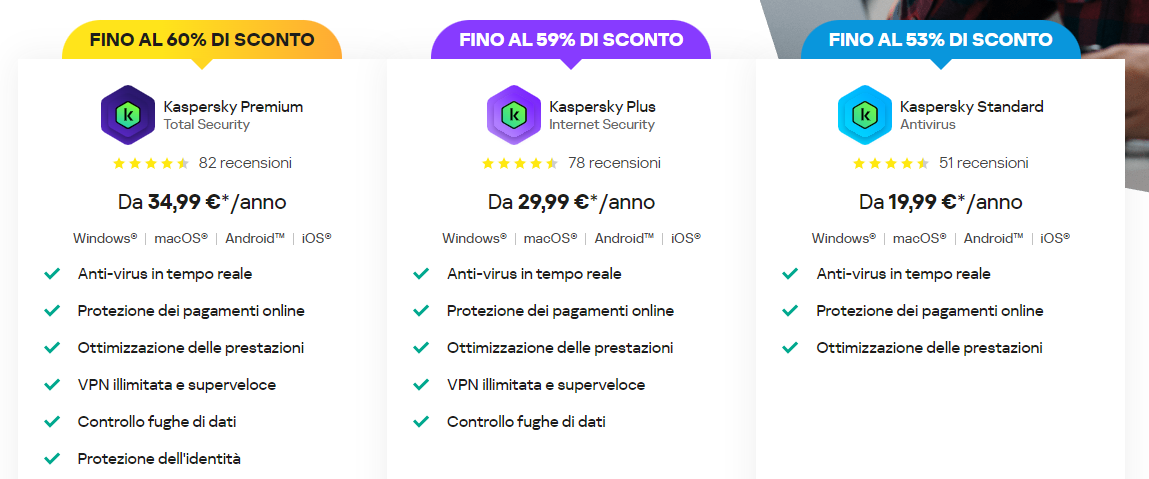Click the Kaspersky Standard hexagon product icon

click(864, 115)
